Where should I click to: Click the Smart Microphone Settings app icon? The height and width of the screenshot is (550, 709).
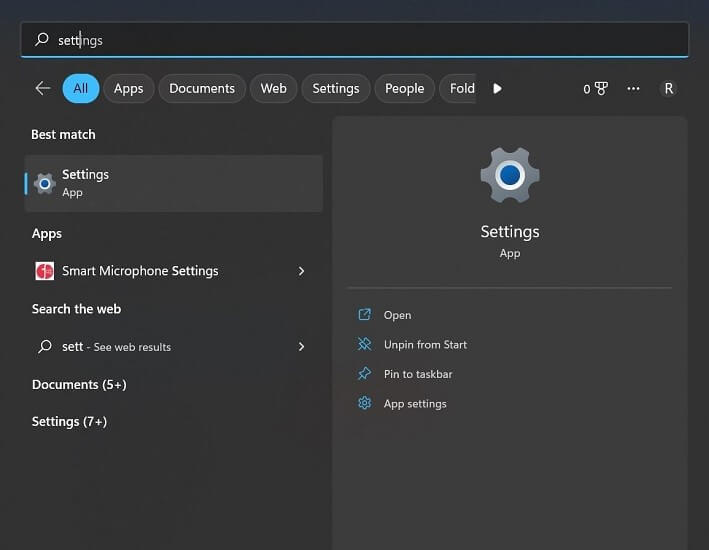point(44,271)
